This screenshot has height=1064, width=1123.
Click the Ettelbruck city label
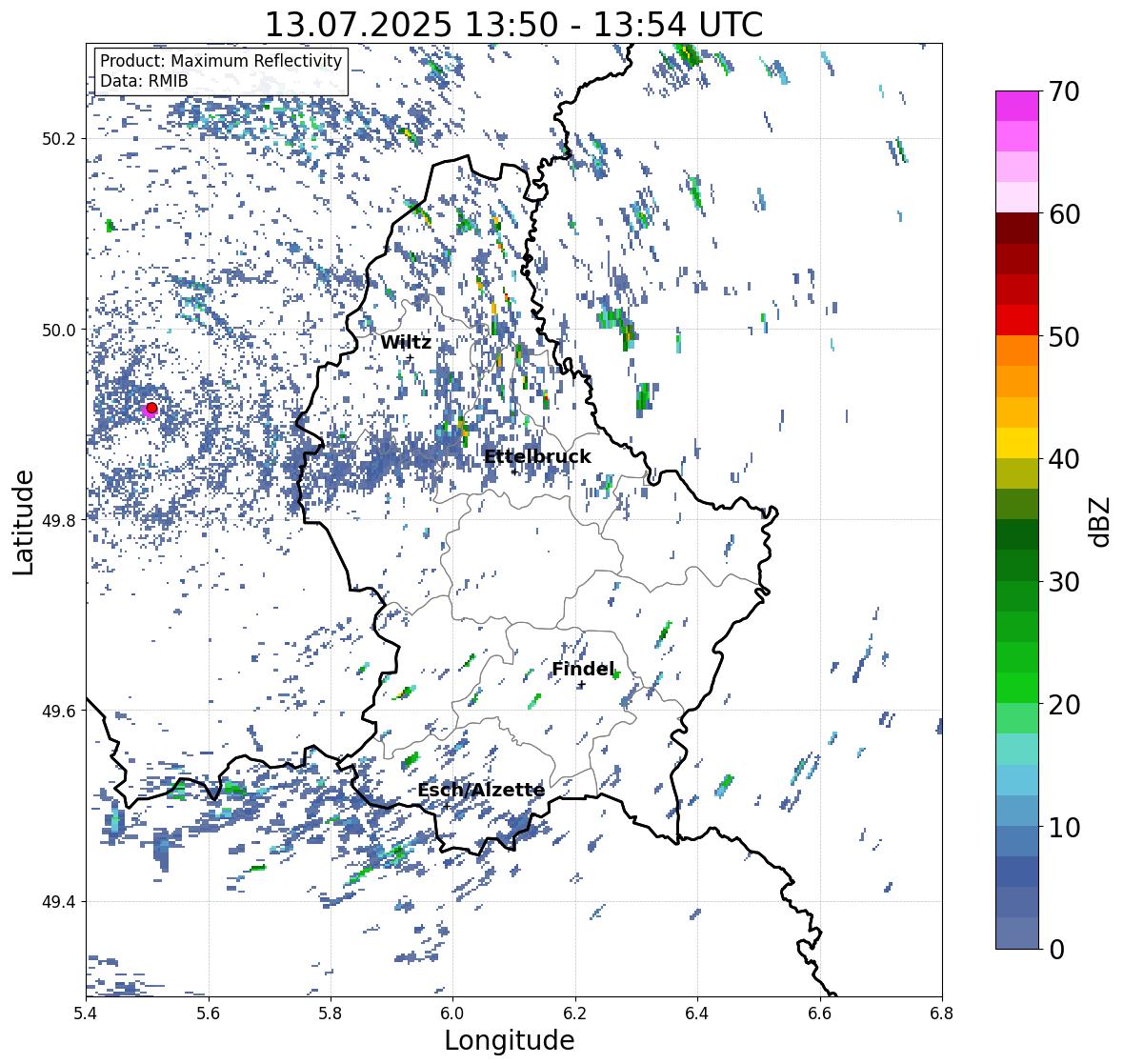pyautogui.click(x=537, y=456)
